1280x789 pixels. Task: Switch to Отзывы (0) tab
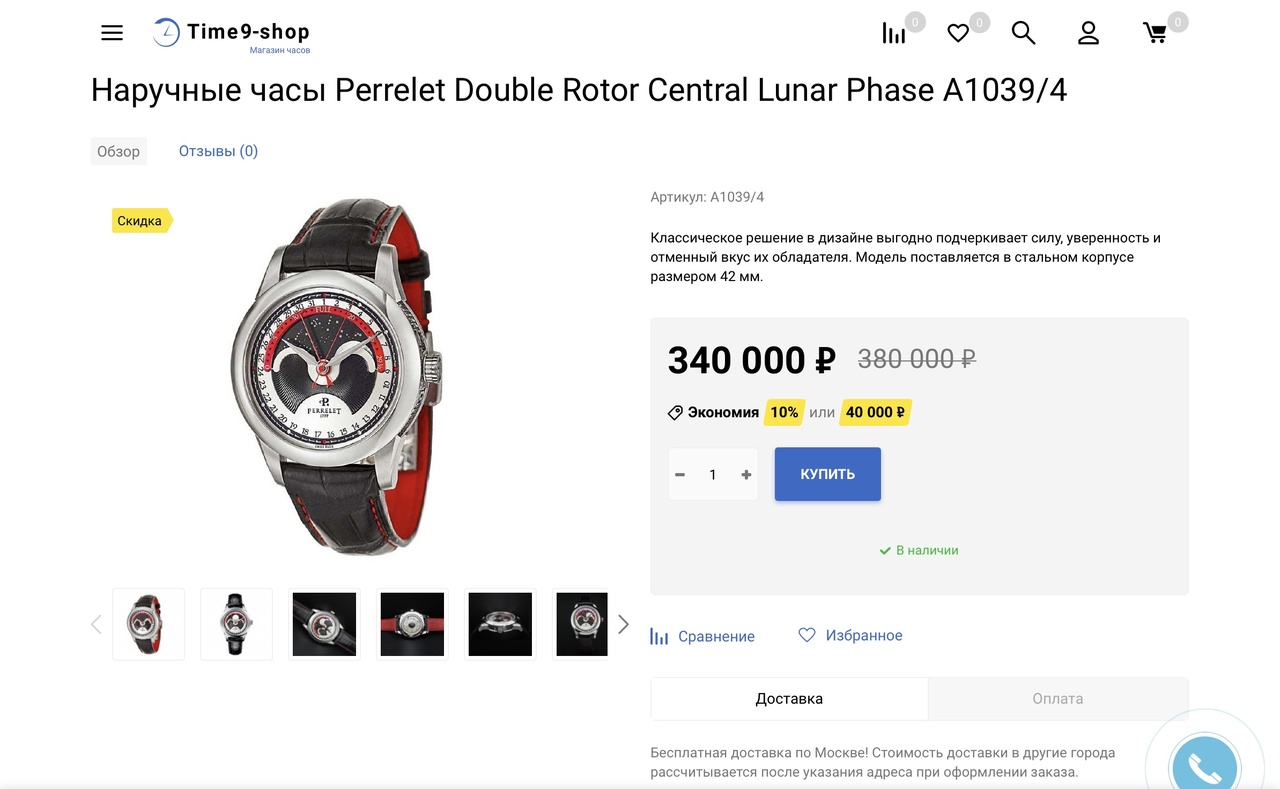tap(218, 151)
